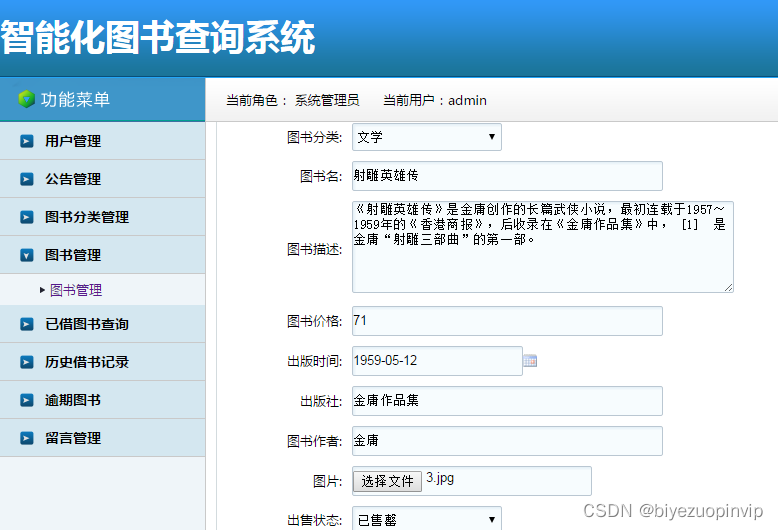Click the 图书作者 field with 金庸
The width and height of the screenshot is (778, 530).
[x=507, y=441]
